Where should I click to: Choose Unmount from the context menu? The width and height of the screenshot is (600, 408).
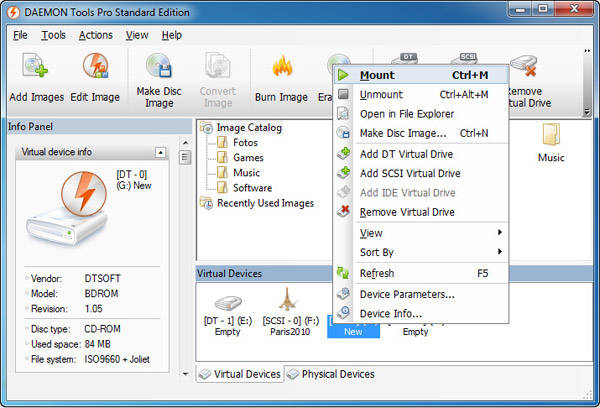tap(421, 94)
